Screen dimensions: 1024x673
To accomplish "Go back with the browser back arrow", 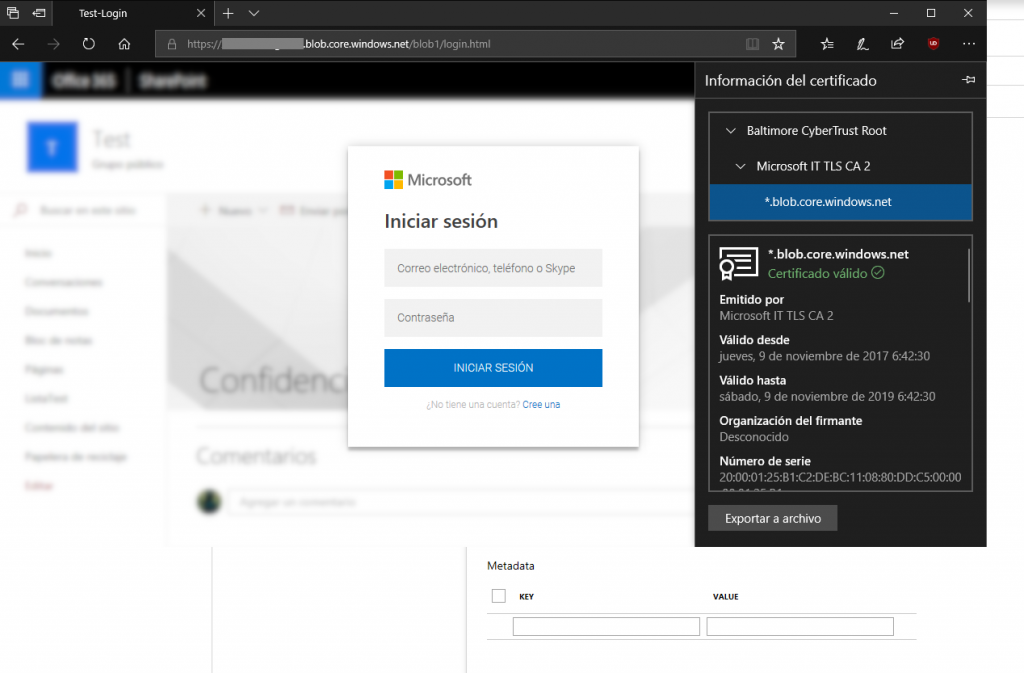I will (18, 44).
